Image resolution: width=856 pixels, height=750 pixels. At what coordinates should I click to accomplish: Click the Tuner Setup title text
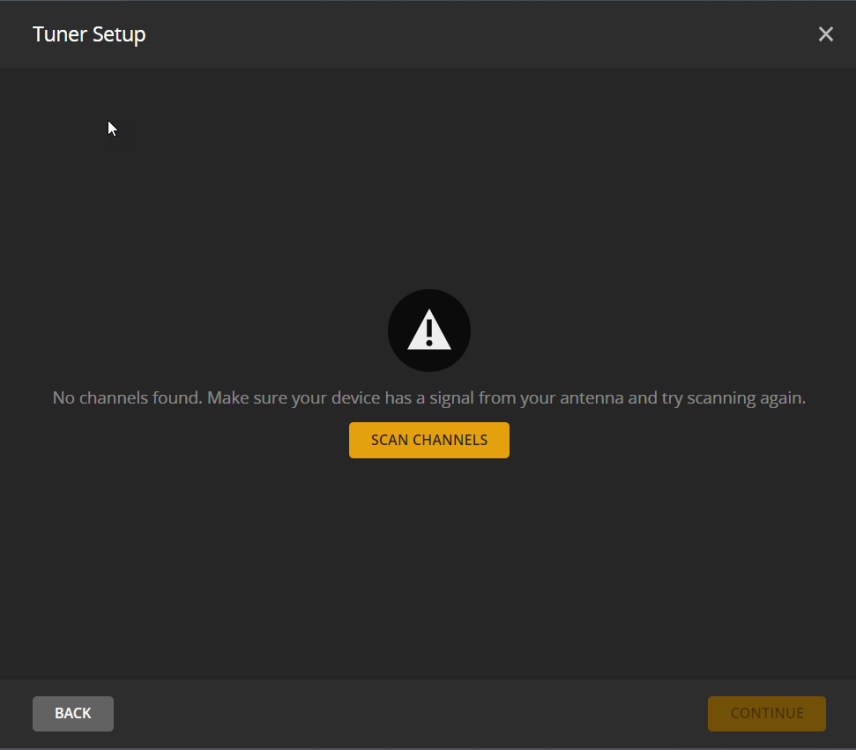point(89,34)
